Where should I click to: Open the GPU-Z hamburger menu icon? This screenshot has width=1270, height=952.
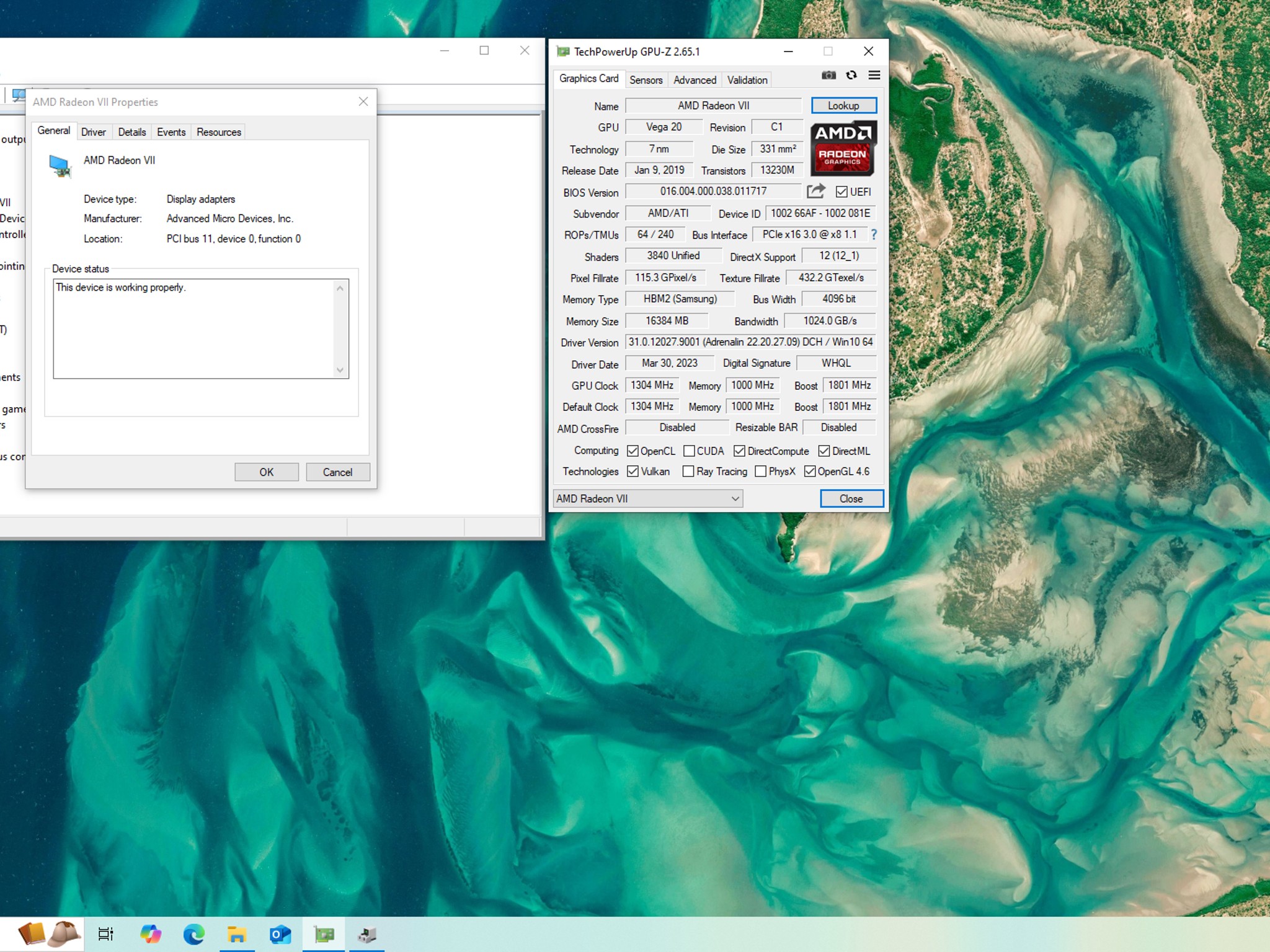point(874,76)
